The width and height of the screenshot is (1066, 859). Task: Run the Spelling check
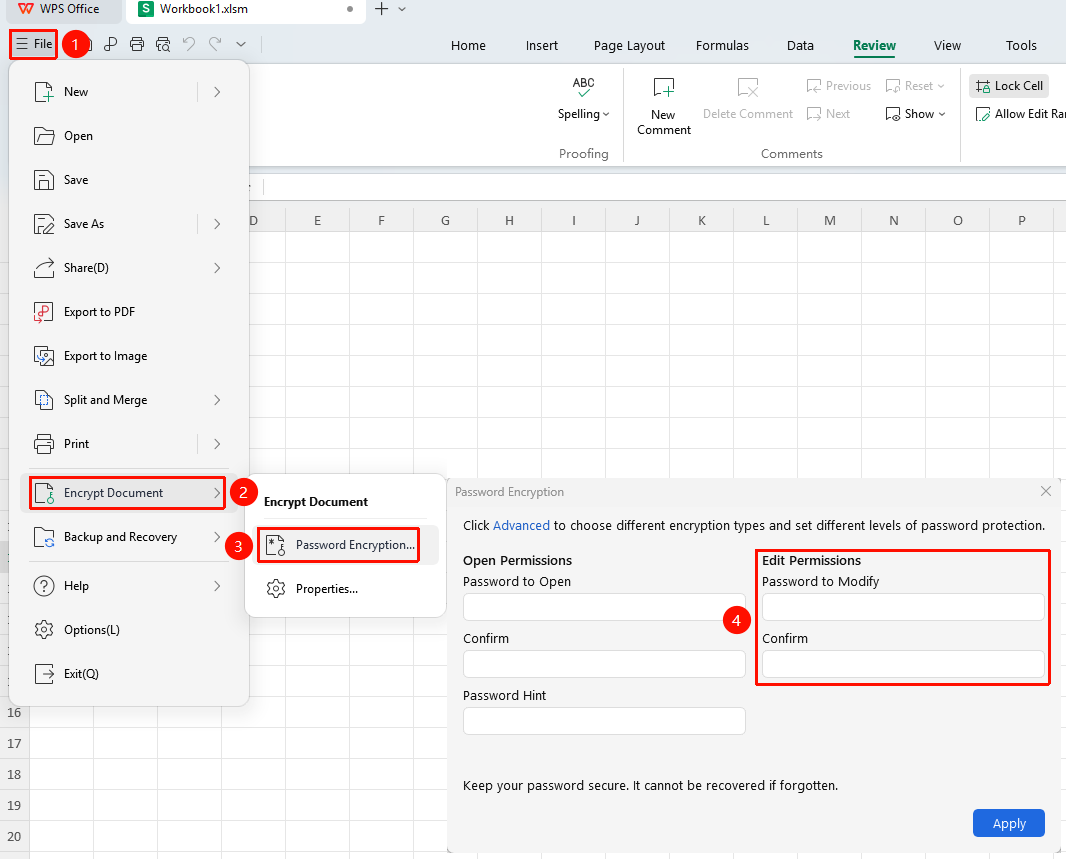(x=583, y=99)
